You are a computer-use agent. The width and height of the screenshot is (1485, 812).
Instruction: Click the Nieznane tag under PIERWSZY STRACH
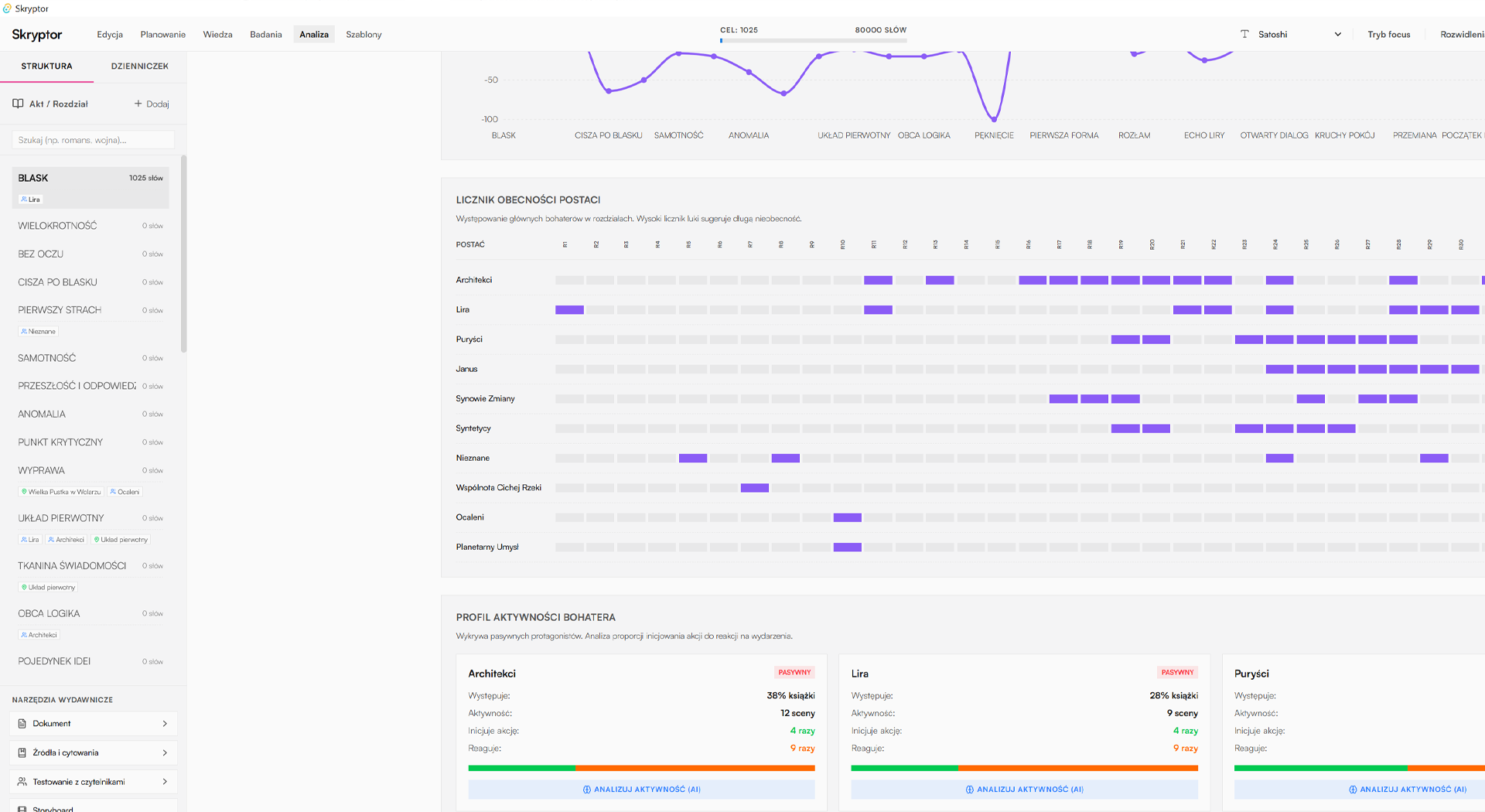(x=39, y=332)
